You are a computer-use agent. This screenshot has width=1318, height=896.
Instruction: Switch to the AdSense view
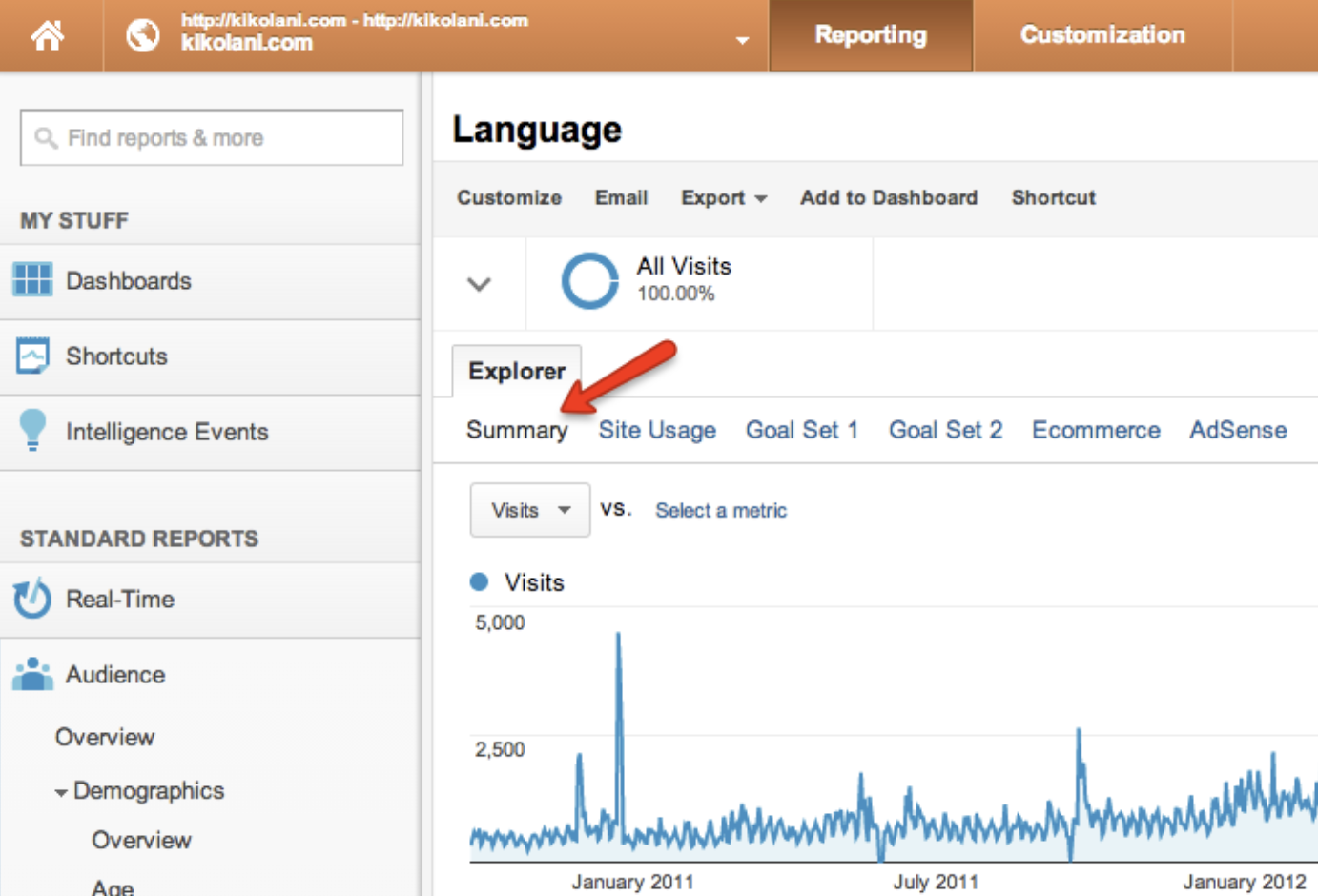pyautogui.click(x=1238, y=430)
